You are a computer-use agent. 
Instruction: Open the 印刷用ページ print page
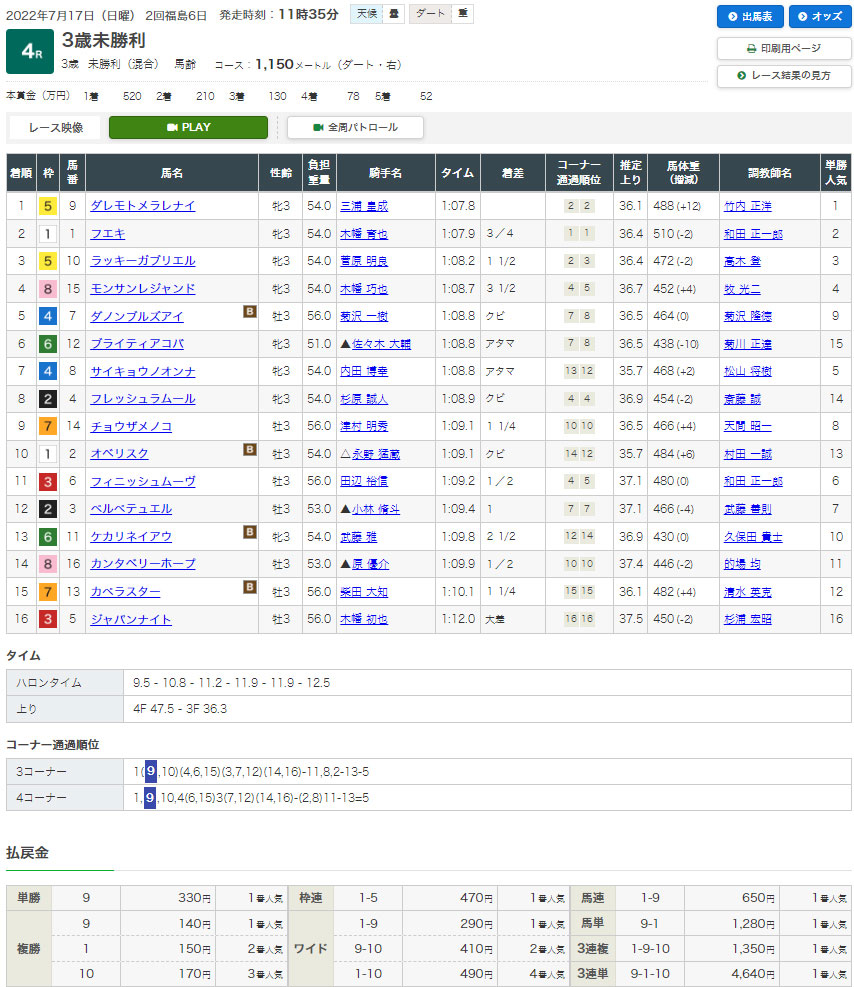point(784,48)
